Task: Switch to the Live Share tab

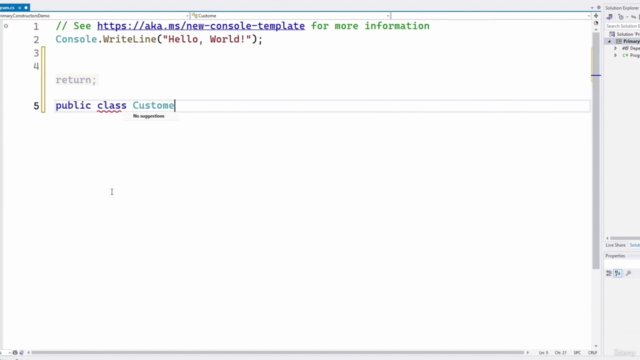Action: (x=616, y=245)
